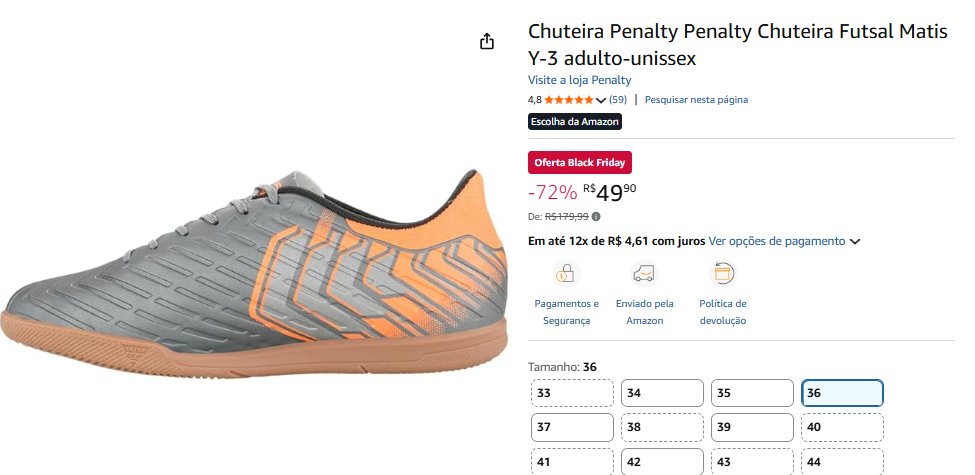Click Pesquisar nesta página link

click(696, 100)
